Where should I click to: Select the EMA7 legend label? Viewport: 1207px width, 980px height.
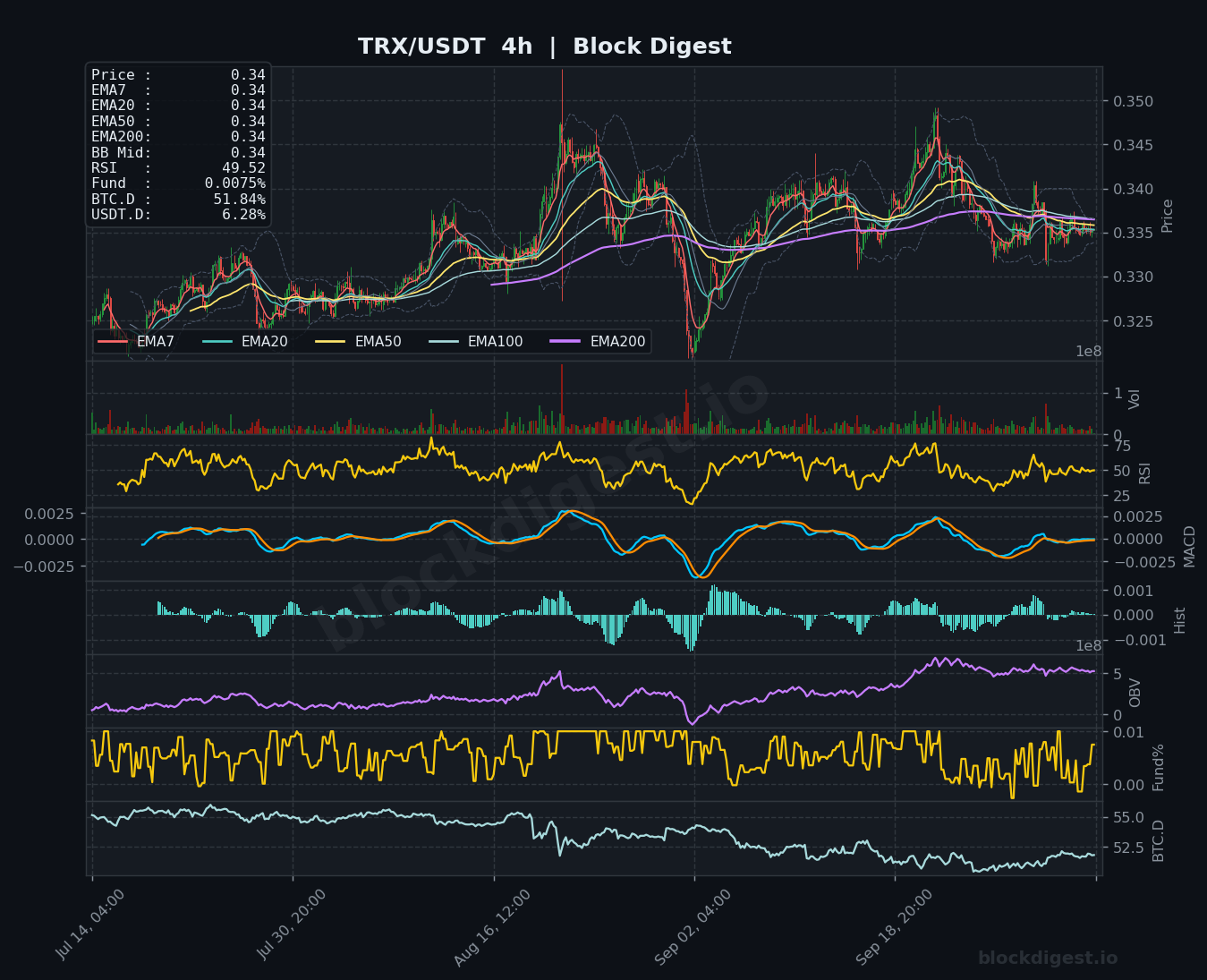pos(156,342)
